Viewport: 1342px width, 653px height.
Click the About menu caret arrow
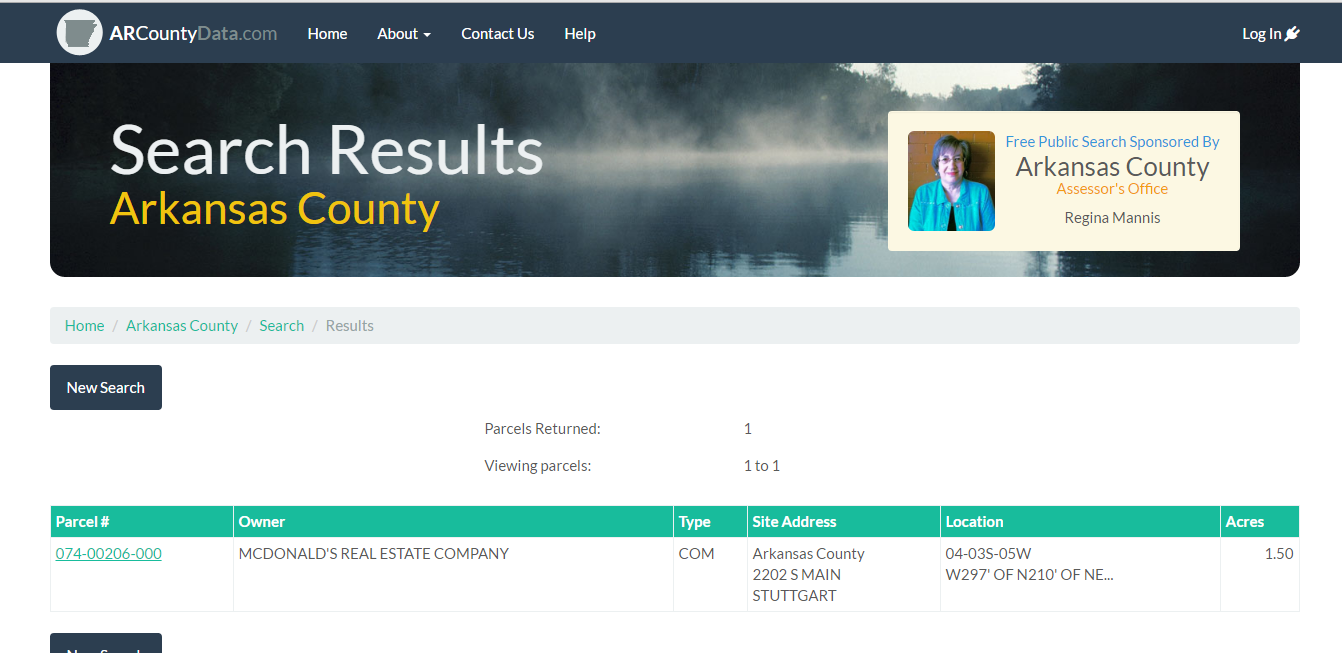point(427,35)
